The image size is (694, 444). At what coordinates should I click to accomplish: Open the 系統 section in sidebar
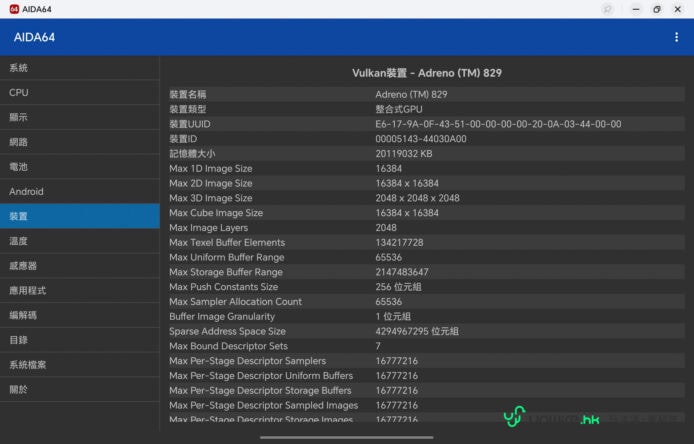[x=80, y=68]
